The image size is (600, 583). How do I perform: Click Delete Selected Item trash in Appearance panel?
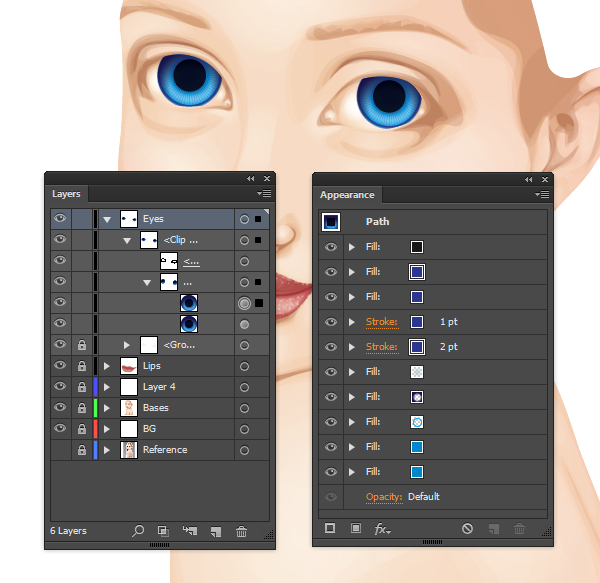point(519,529)
